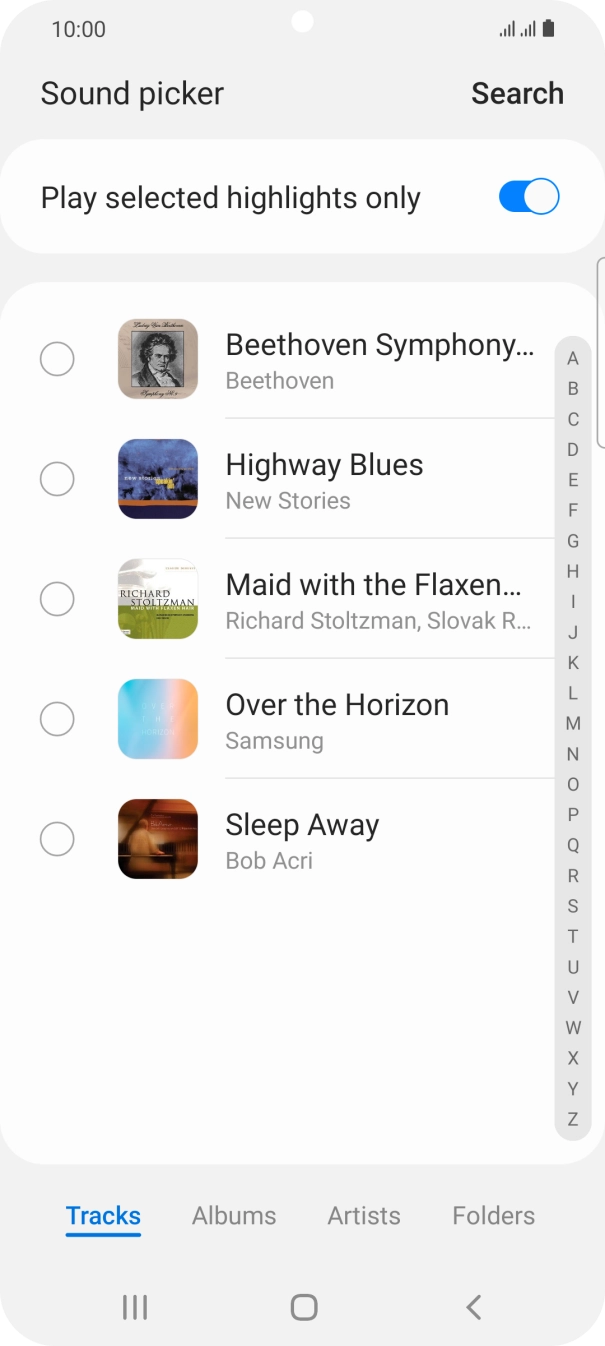Tap the Beethoven Symphony album artwork
The image size is (605, 1346).
pos(157,359)
